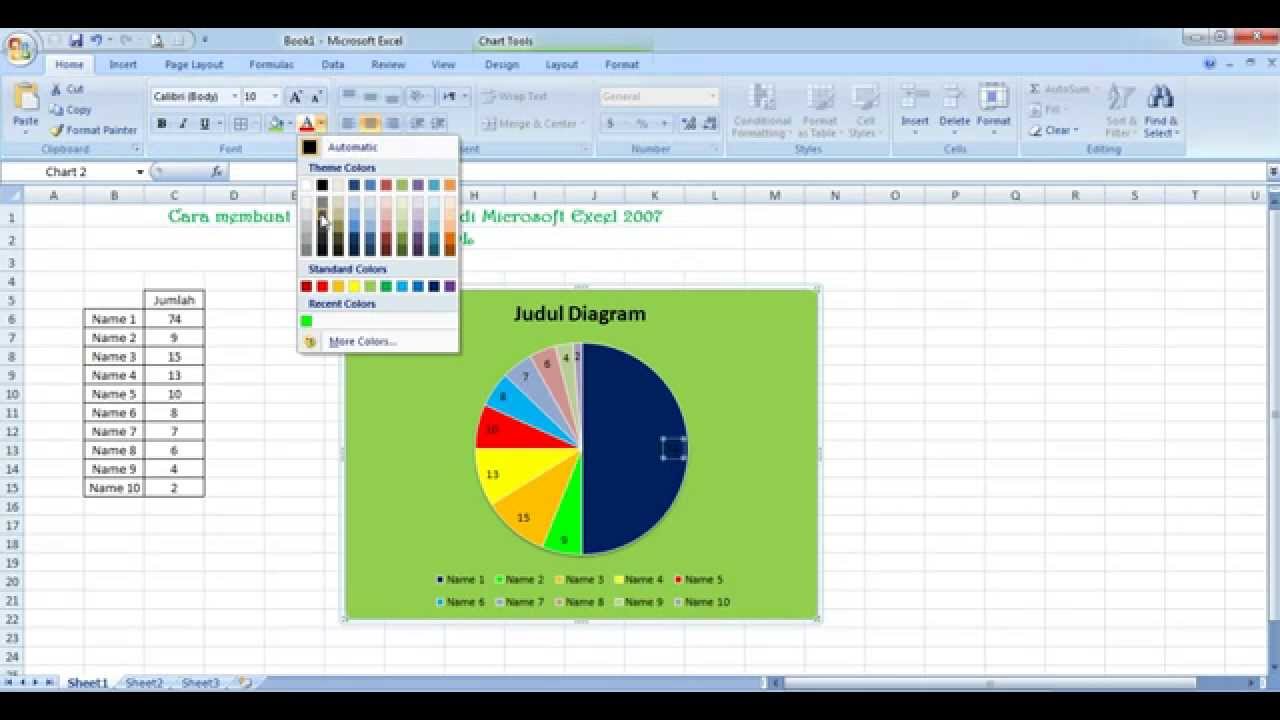This screenshot has width=1280, height=720.
Task: Open the Clipboard dialog launcher
Action: pyautogui.click(x=137, y=149)
